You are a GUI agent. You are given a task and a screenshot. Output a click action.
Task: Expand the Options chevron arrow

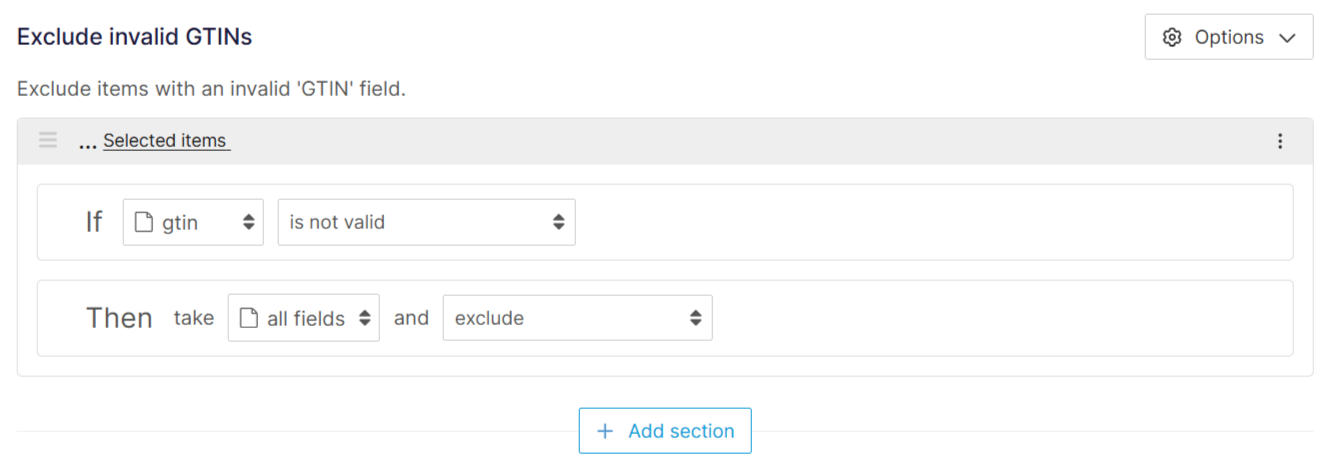1287,38
